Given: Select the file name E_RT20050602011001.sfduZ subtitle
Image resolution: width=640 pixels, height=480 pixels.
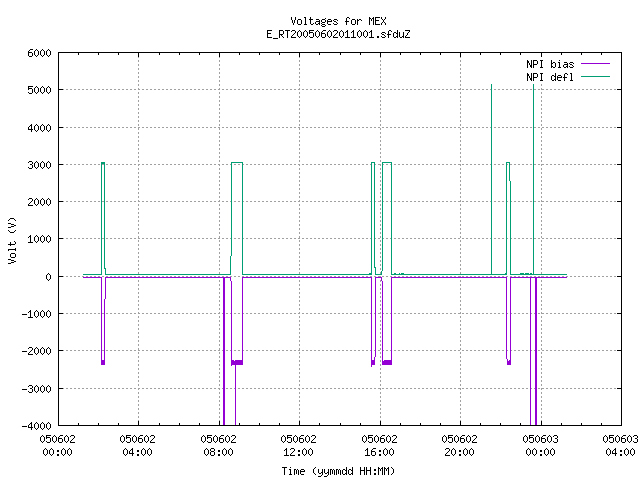Looking at the screenshot, I should 338,34.
